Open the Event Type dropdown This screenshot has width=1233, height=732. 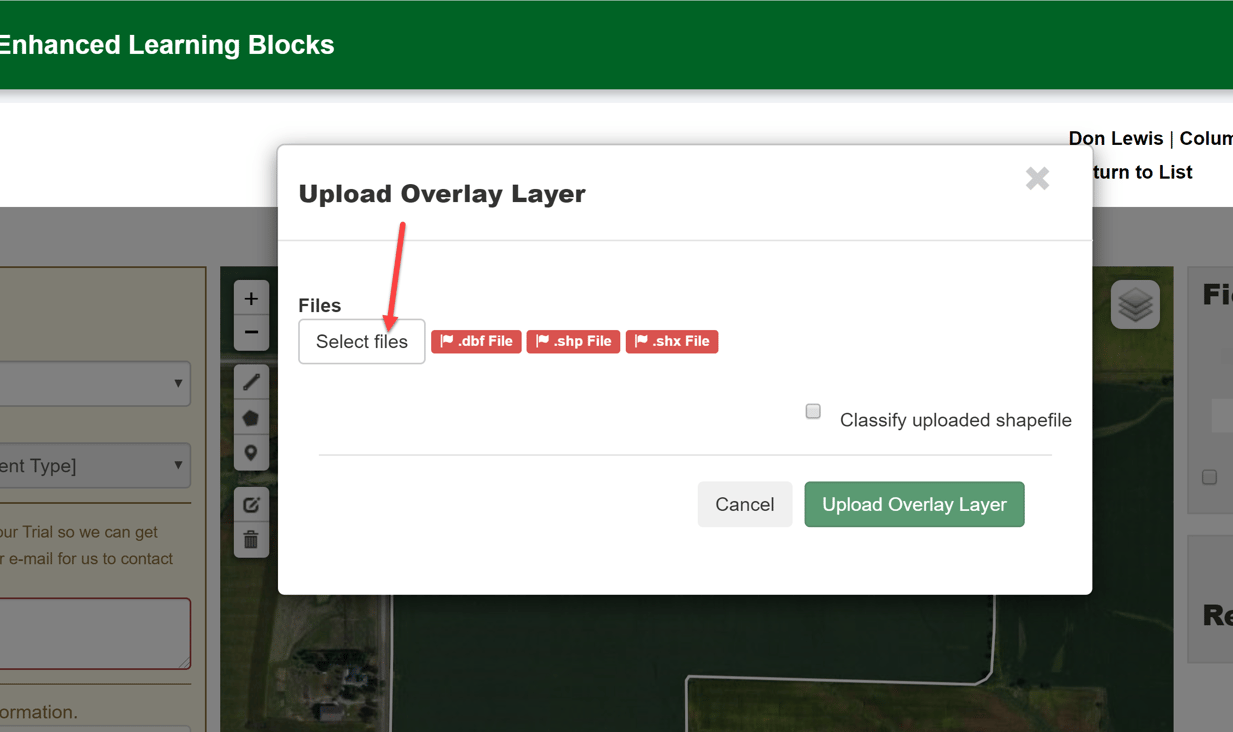click(95, 465)
